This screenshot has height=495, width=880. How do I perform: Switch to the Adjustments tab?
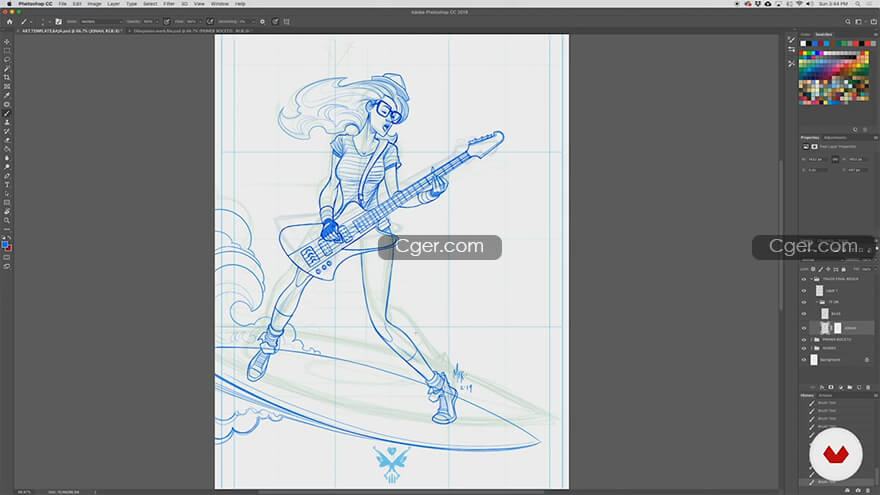(x=835, y=138)
